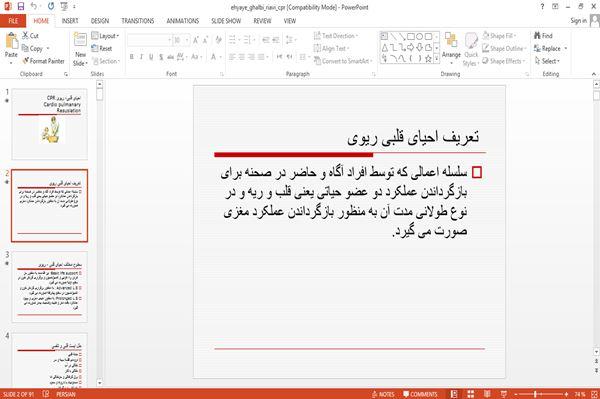Image resolution: width=600 pixels, height=399 pixels.
Task: Click the Increase Font Size icon
Action: click(x=196, y=40)
